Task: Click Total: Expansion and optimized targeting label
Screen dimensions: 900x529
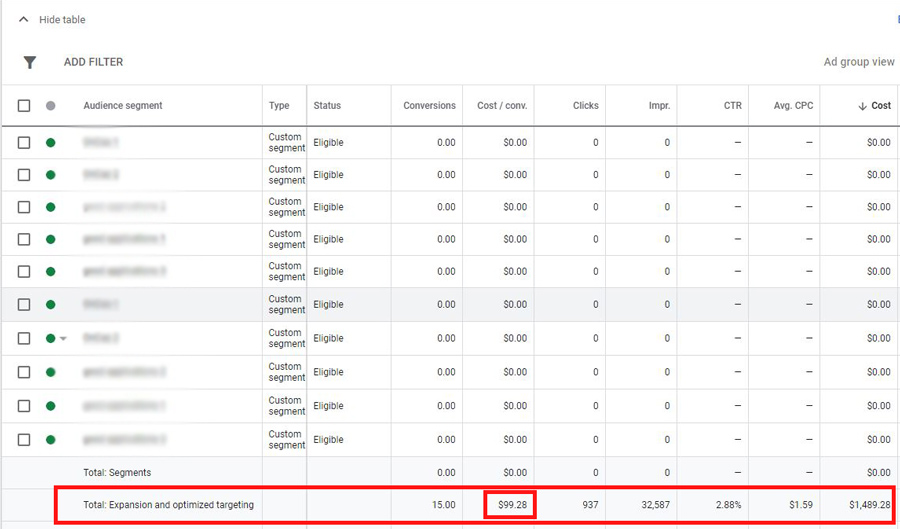Action: [x=168, y=505]
